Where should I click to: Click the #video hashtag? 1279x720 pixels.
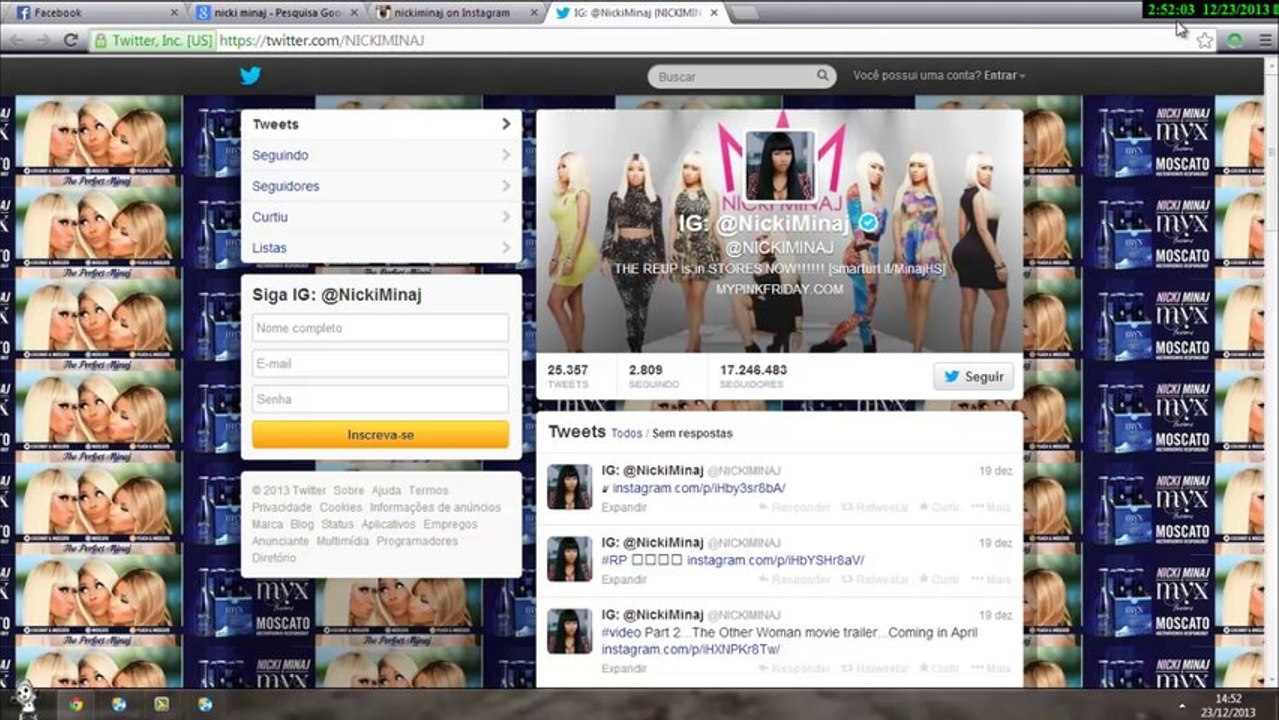[621, 632]
